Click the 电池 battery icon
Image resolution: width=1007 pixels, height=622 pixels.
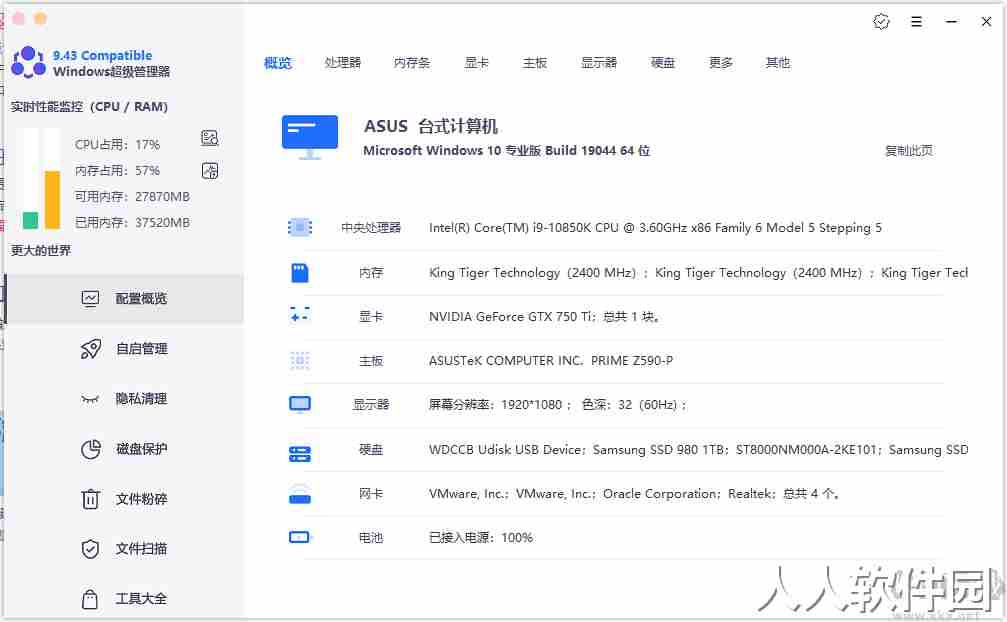click(299, 537)
